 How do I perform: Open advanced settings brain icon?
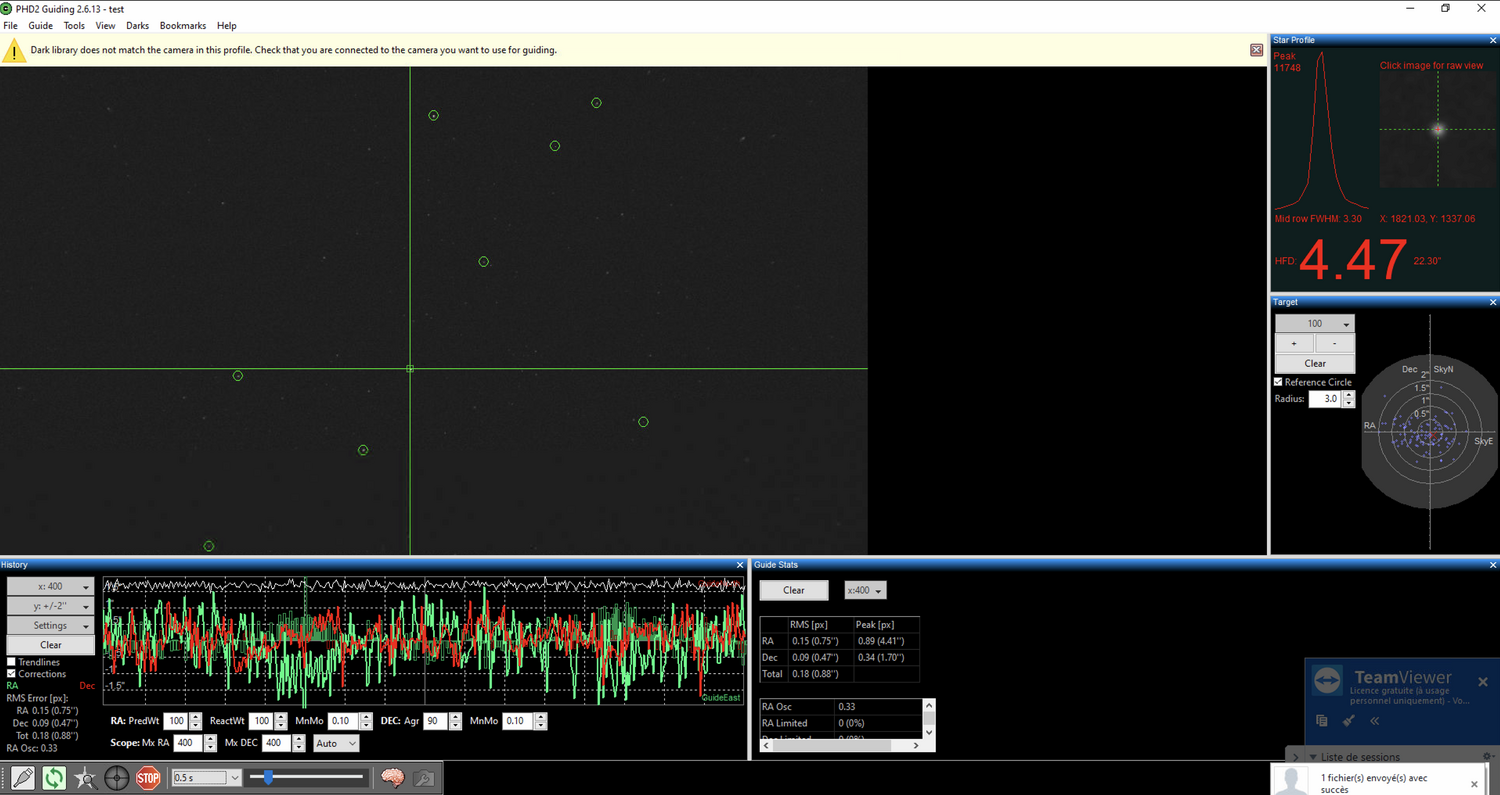tap(392, 778)
